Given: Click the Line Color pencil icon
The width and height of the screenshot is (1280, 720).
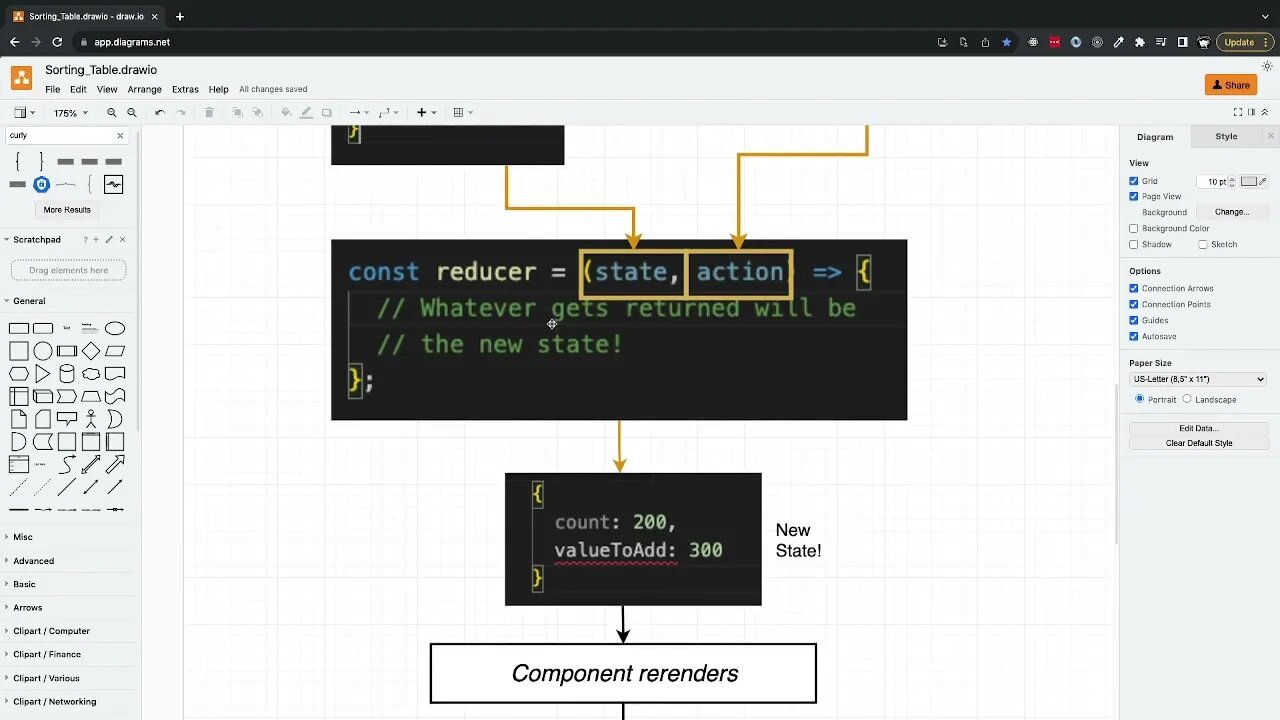Looking at the screenshot, I should click(x=306, y=113).
